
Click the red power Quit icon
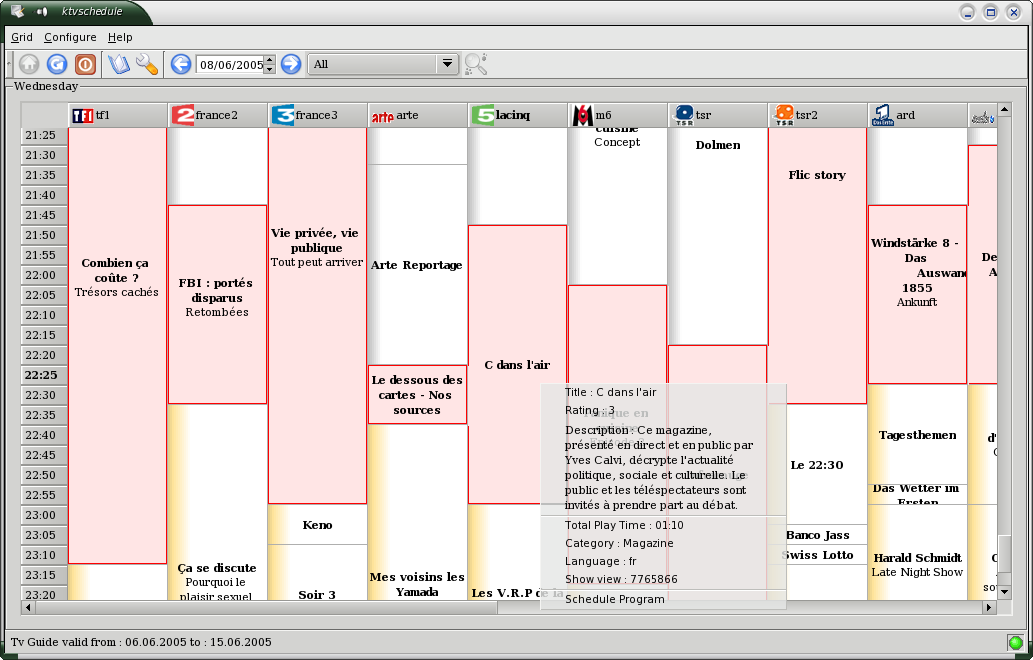tap(85, 64)
